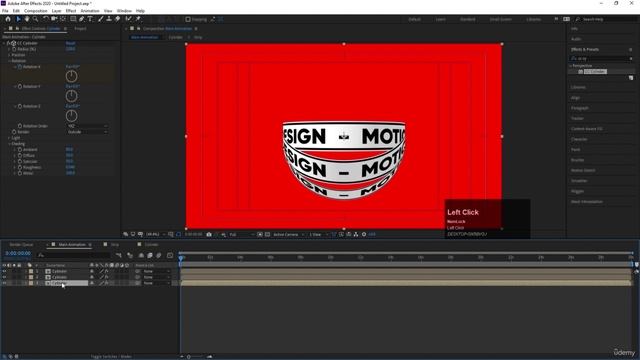Image resolution: width=640 pixels, height=360 pixels.
Task: Click the timeline shy layers switch icon
Action: [x=141, y=256]
